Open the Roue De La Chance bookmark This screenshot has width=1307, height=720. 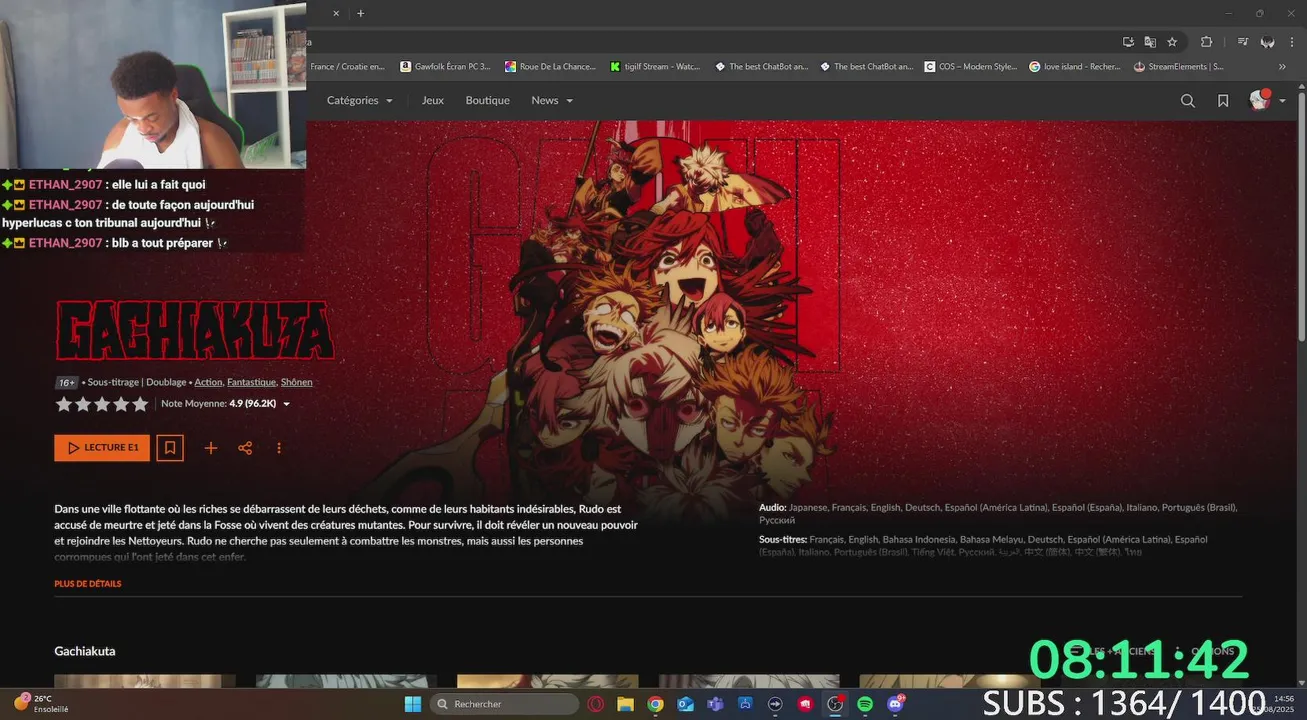click(550, 67)
